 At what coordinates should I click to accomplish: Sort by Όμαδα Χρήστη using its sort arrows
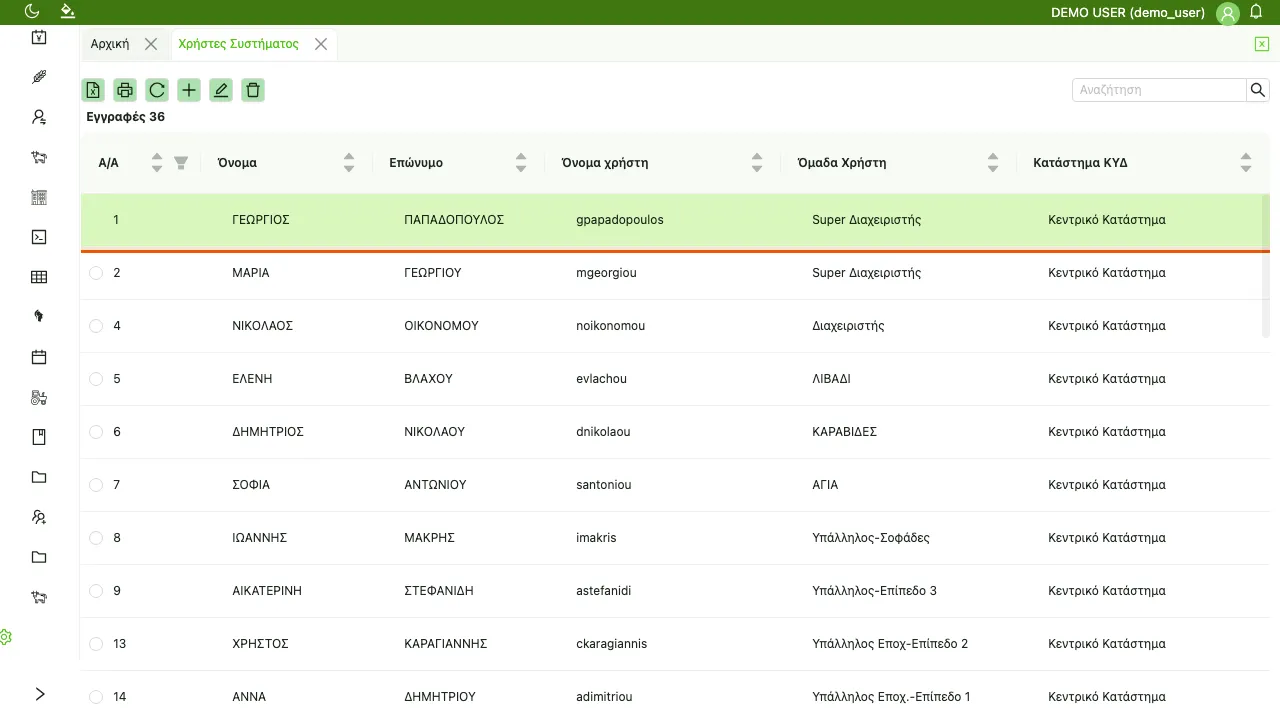[x=993, y=163]
